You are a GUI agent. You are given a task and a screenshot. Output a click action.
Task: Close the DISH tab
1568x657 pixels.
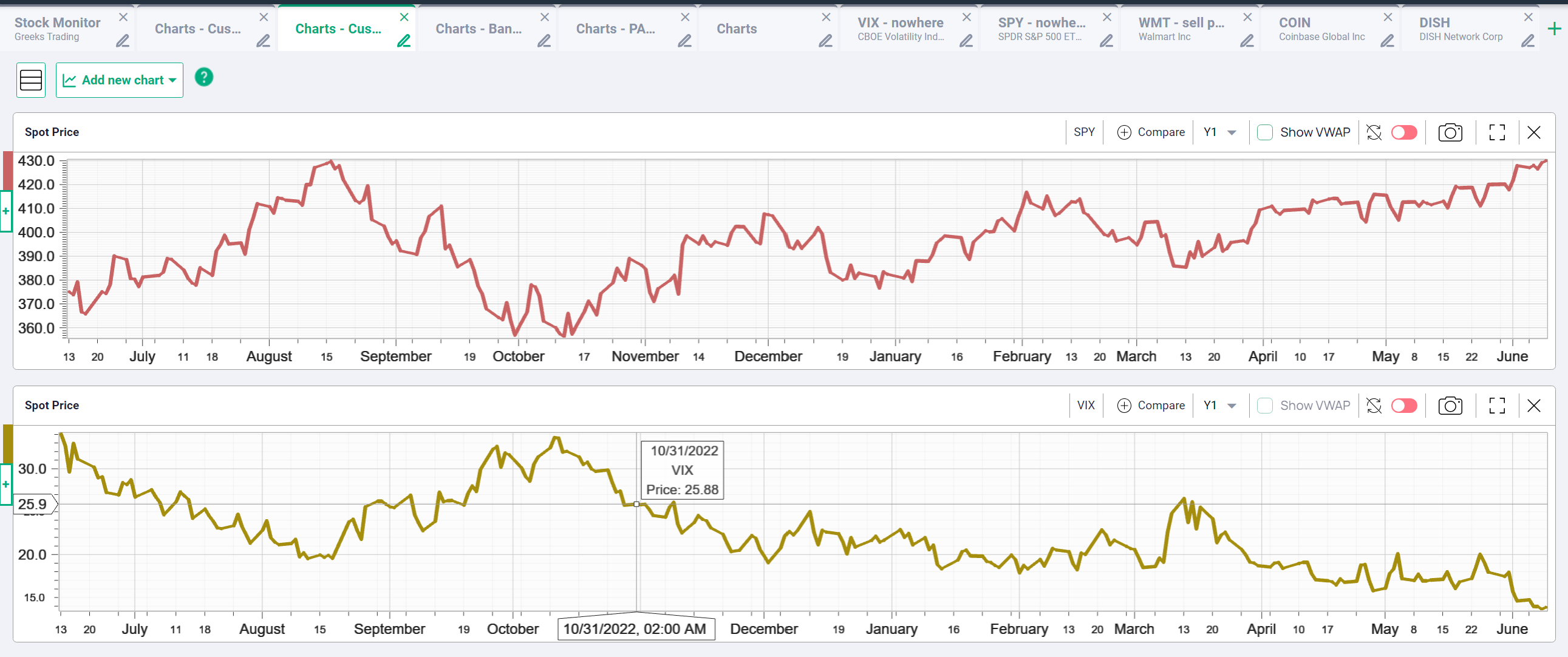click(1529, 17)
